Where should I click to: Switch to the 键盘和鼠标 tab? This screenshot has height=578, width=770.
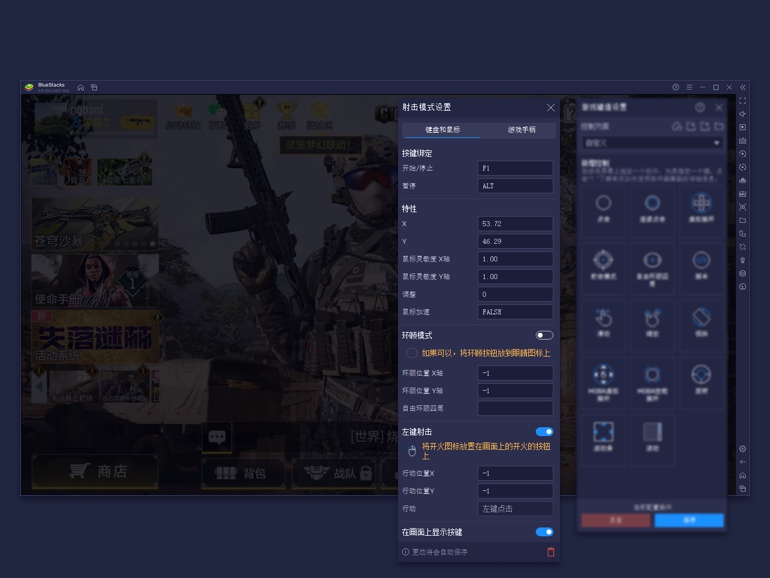pyautogui.click(x=441, y=130)
